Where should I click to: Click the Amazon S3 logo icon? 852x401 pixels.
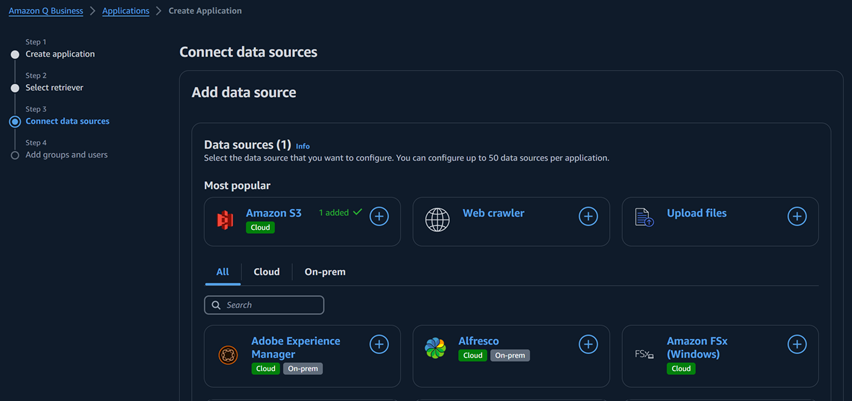click(x=226, y=220)
